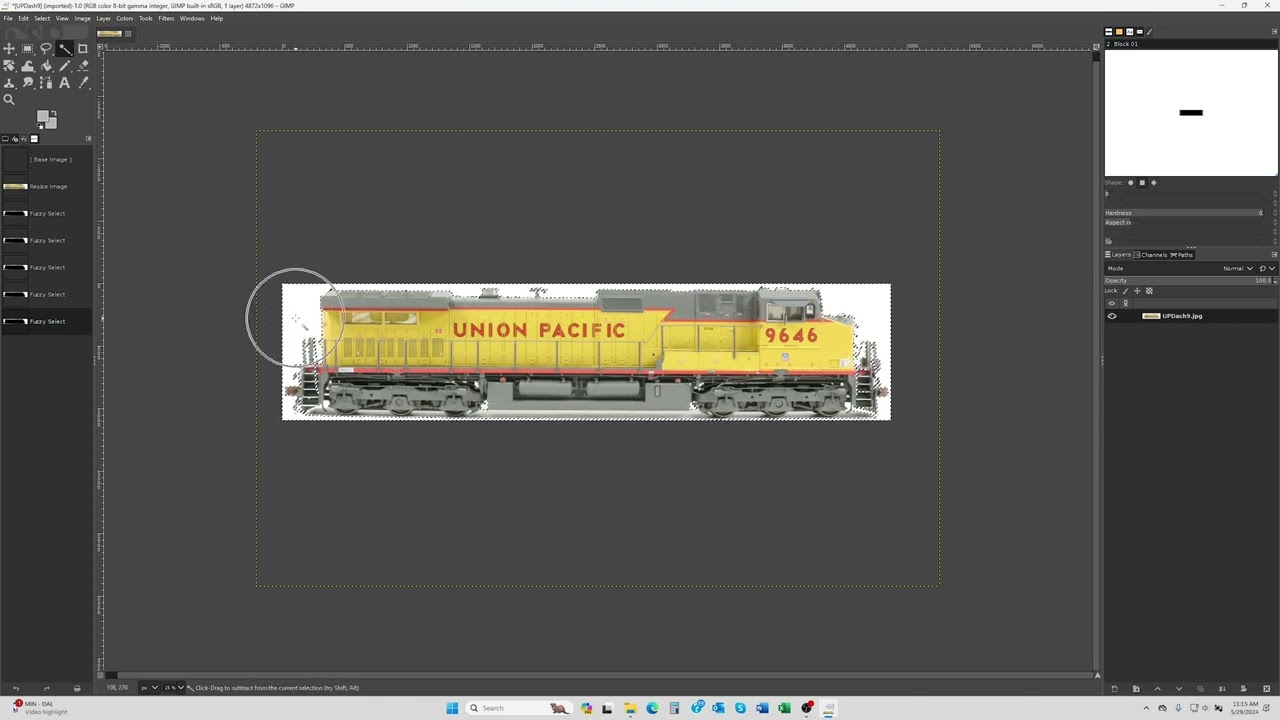The width and height of the screenshot is (1280, 720).
Task: Select the Eraser tool
Action: pyautogui.click(x=83, y=66)
